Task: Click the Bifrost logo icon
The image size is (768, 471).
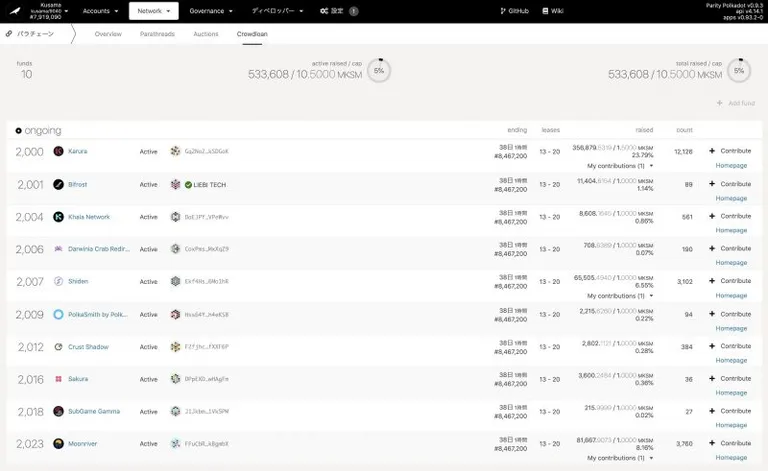Action: pos(58,185)
